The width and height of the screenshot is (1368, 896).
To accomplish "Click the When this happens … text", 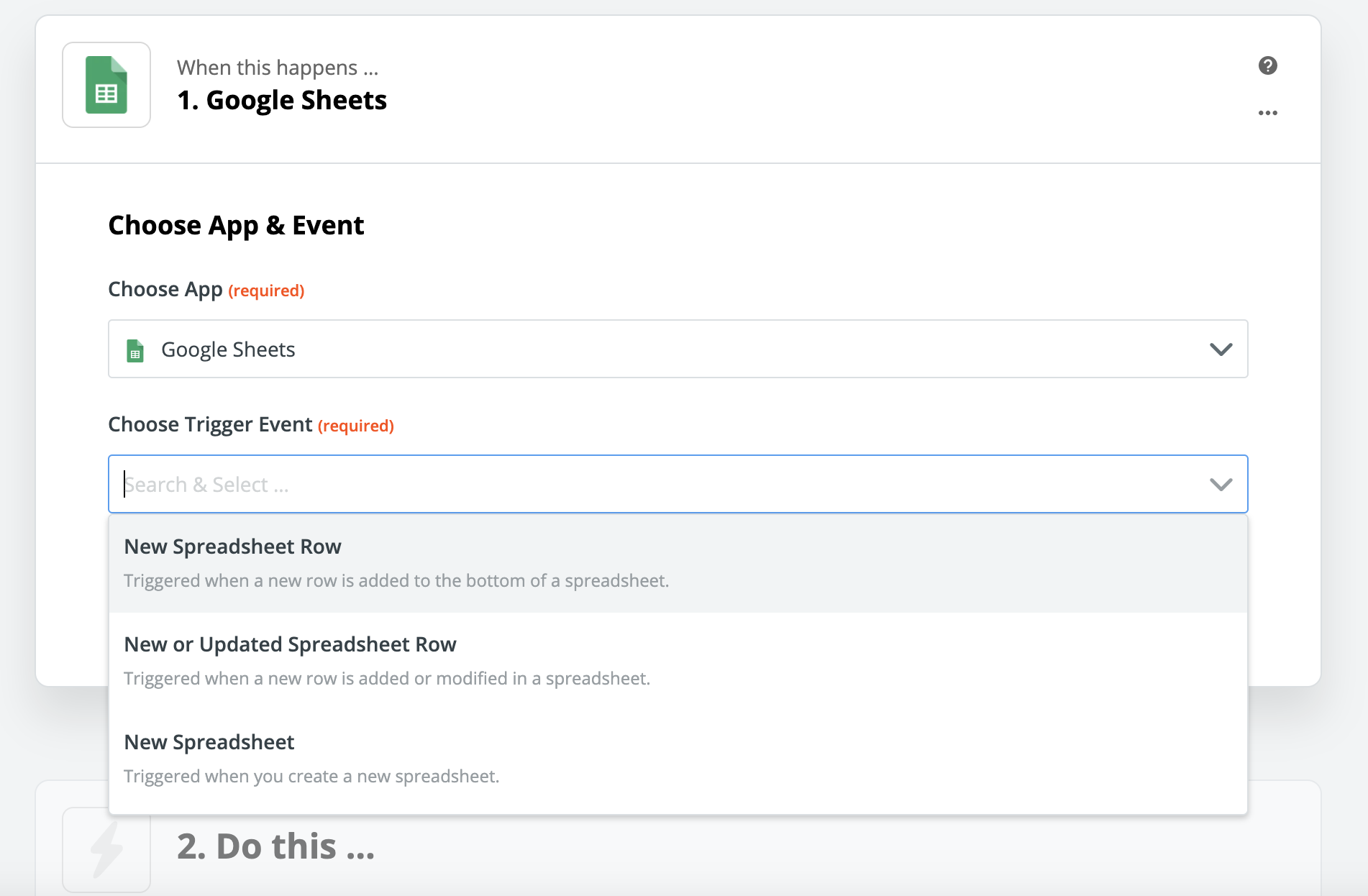I will coord(278,68).
